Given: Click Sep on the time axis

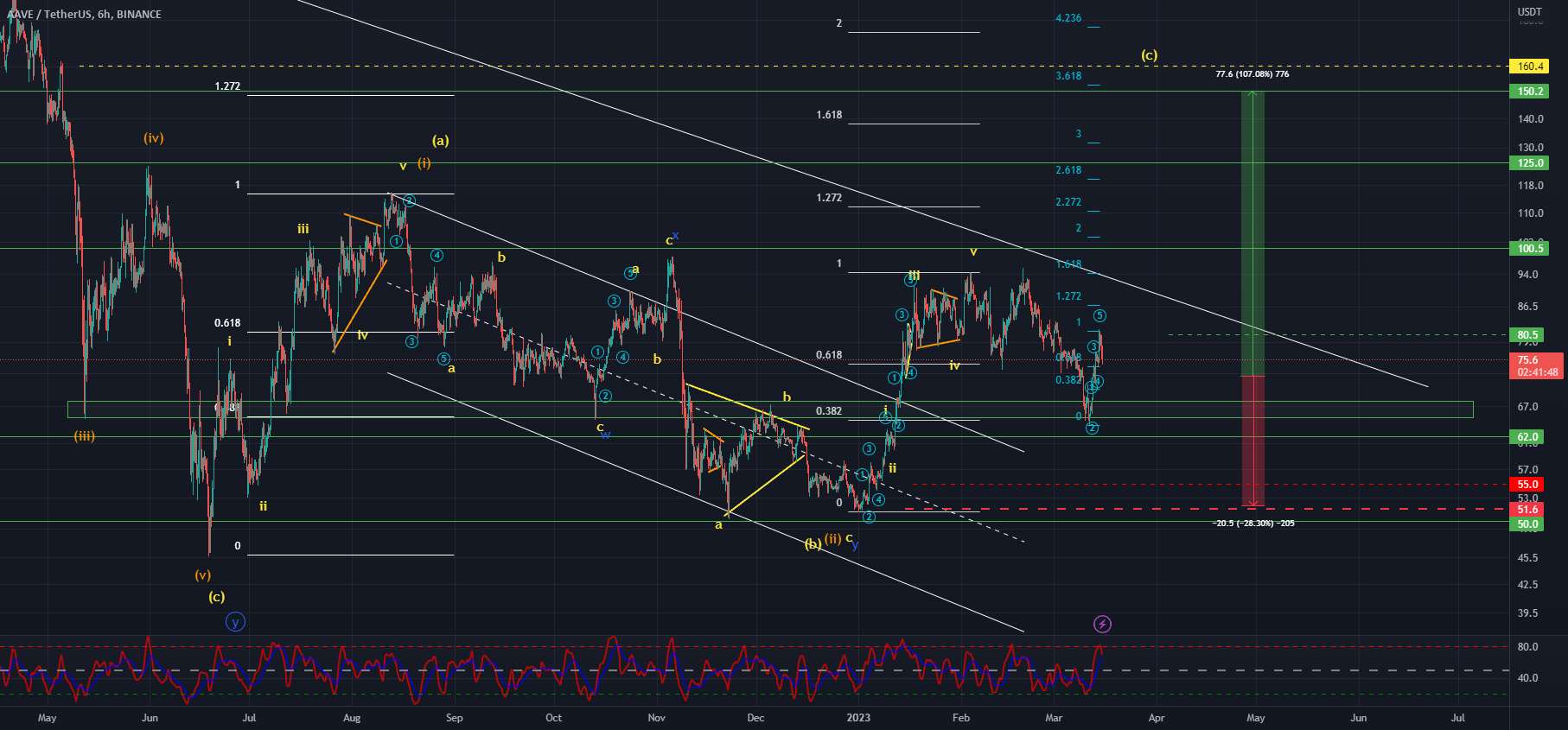Looking at the screenshot, I should 455,718.
